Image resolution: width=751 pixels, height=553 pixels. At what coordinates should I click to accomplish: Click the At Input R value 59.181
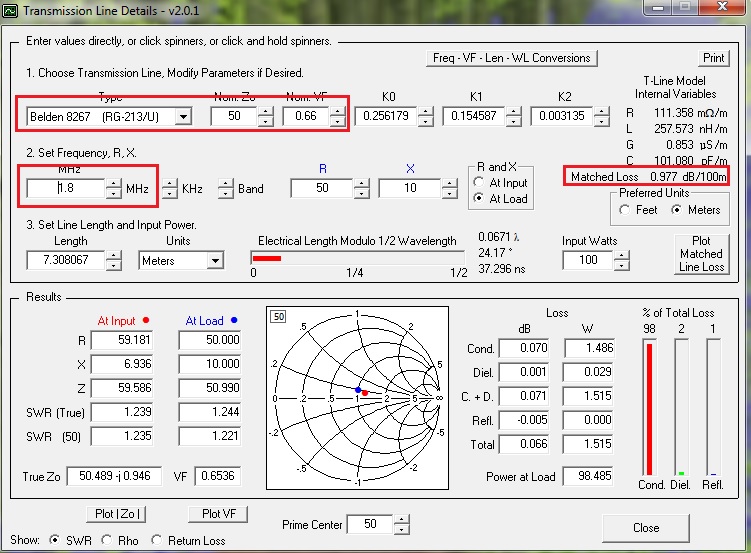(122, 340)
